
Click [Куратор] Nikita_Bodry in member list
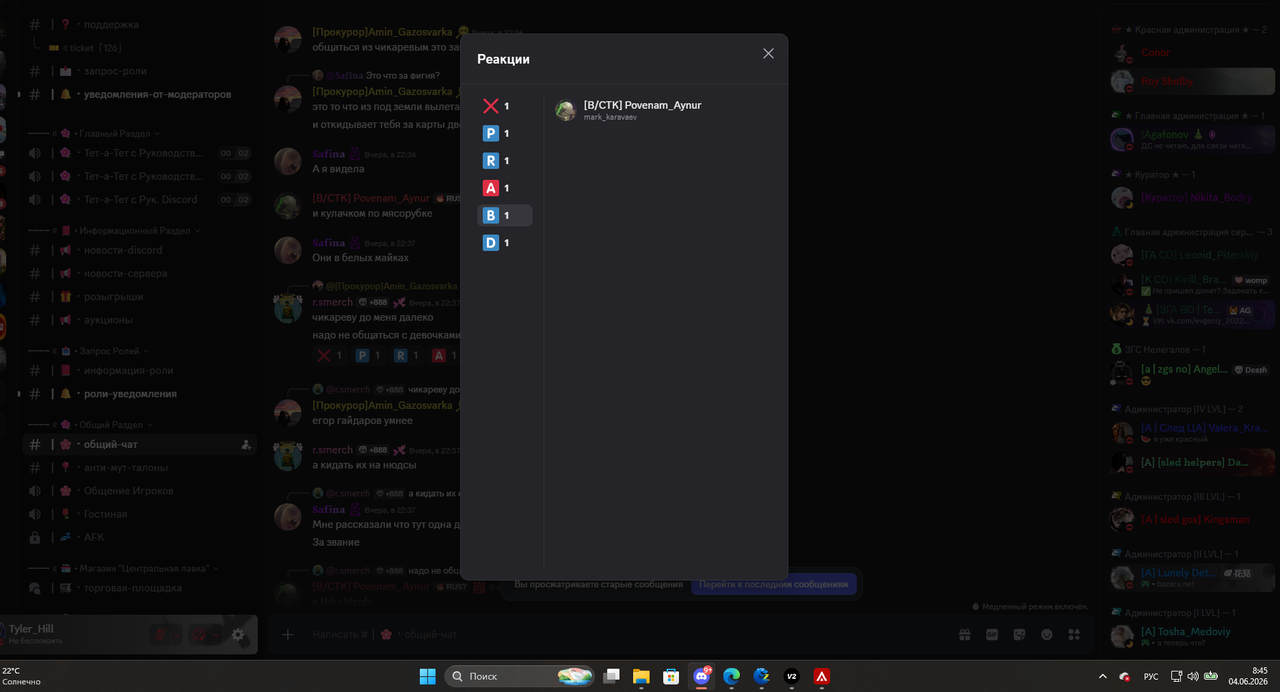(1190, 198)
